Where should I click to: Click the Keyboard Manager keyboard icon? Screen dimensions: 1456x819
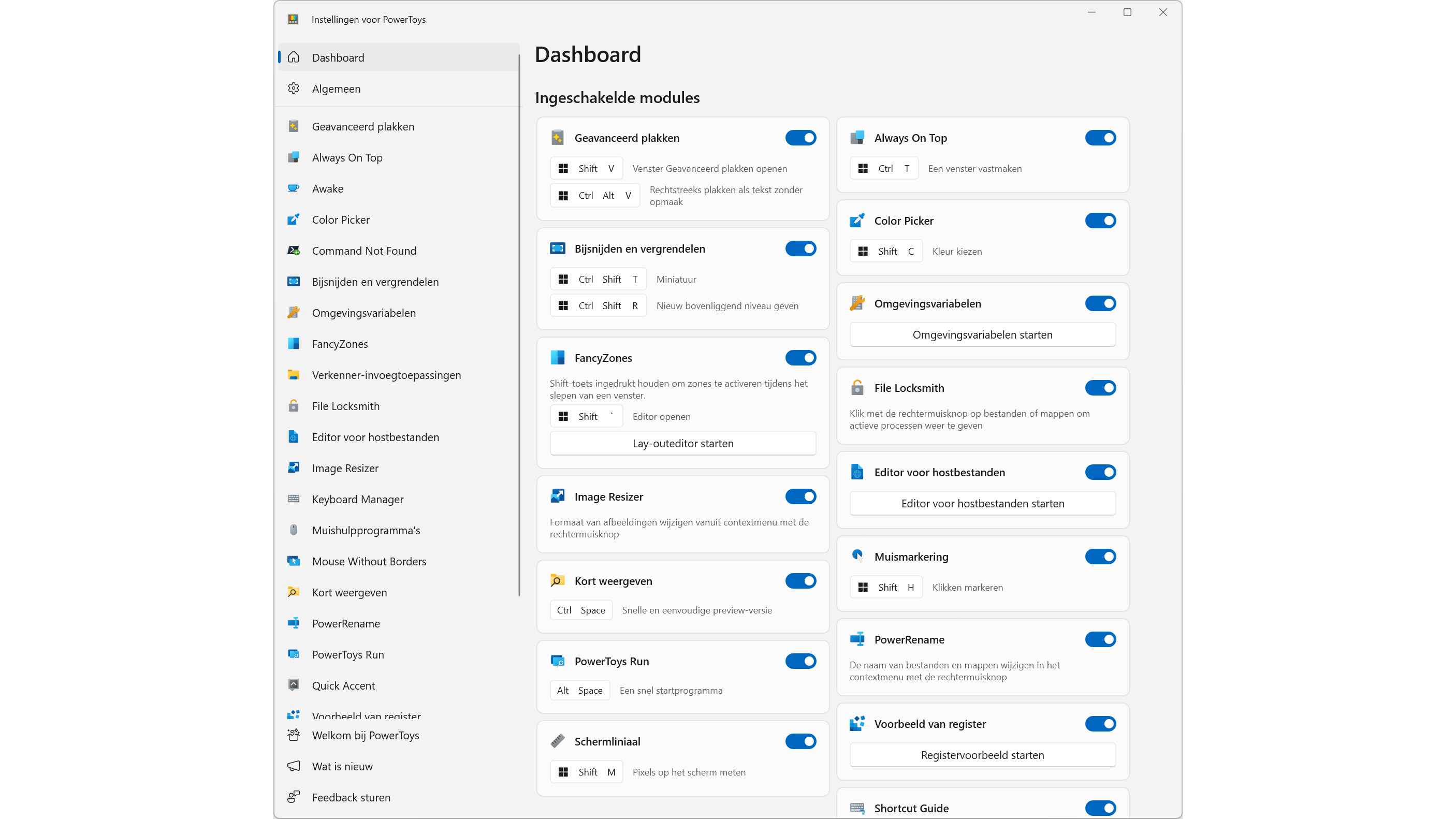pos(294,499)
